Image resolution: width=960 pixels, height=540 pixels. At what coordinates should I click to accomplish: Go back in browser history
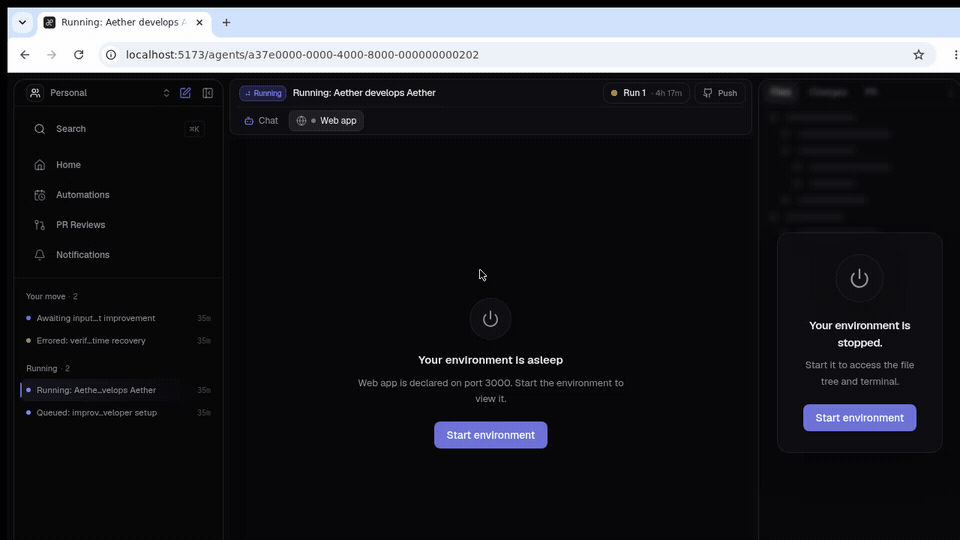coord(24,54)
